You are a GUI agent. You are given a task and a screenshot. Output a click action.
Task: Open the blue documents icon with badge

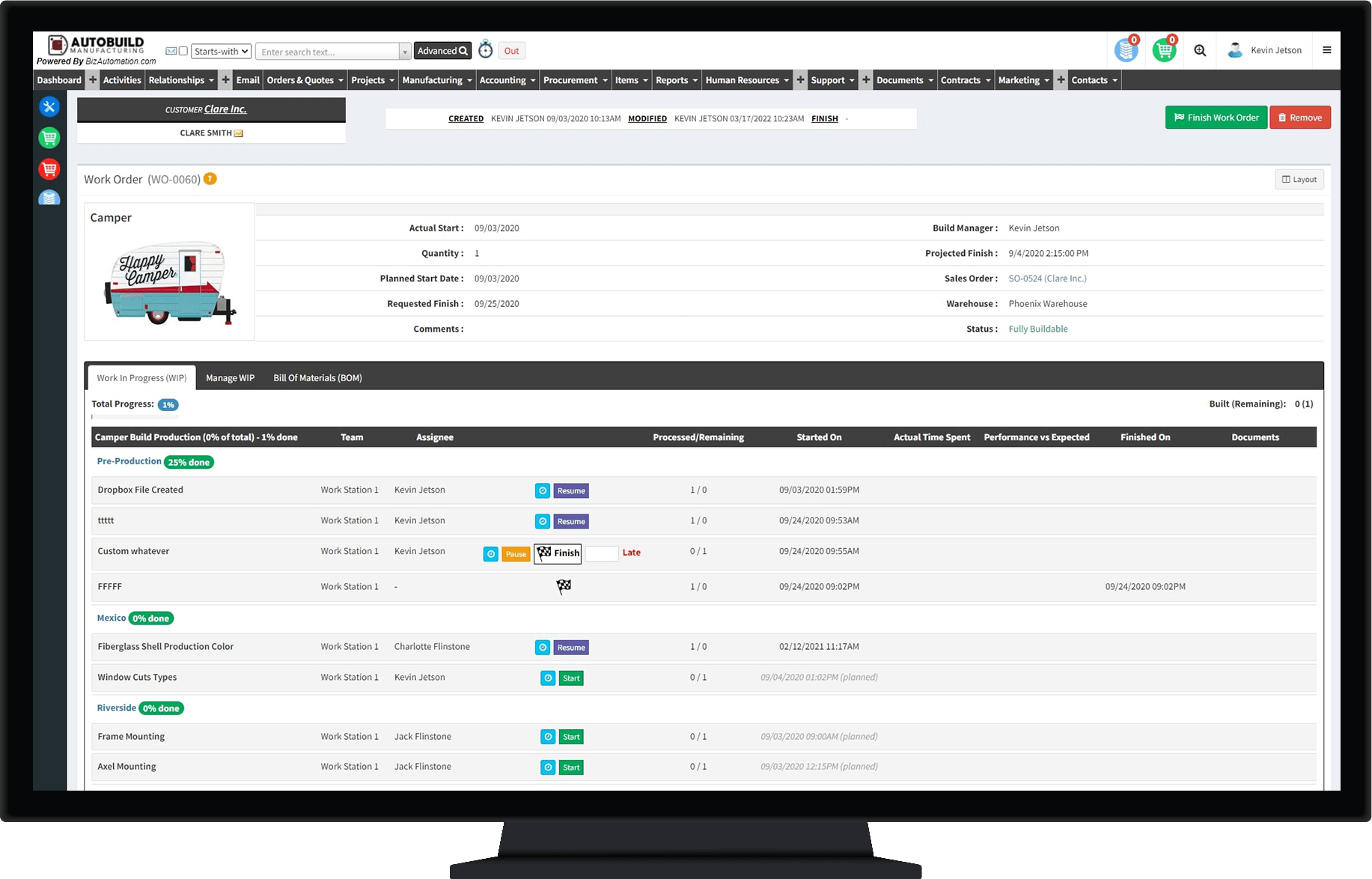pyautogui.click(x=1126, y=49)
